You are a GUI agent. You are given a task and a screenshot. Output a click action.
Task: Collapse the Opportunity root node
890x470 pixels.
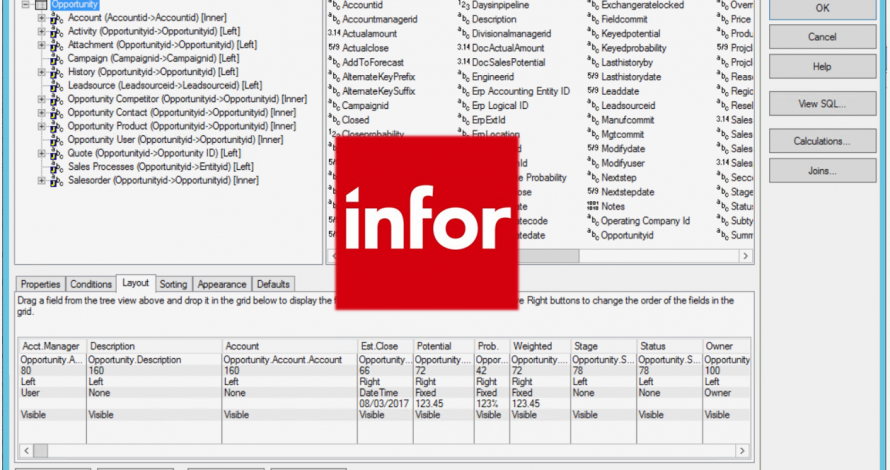[26, 5]
